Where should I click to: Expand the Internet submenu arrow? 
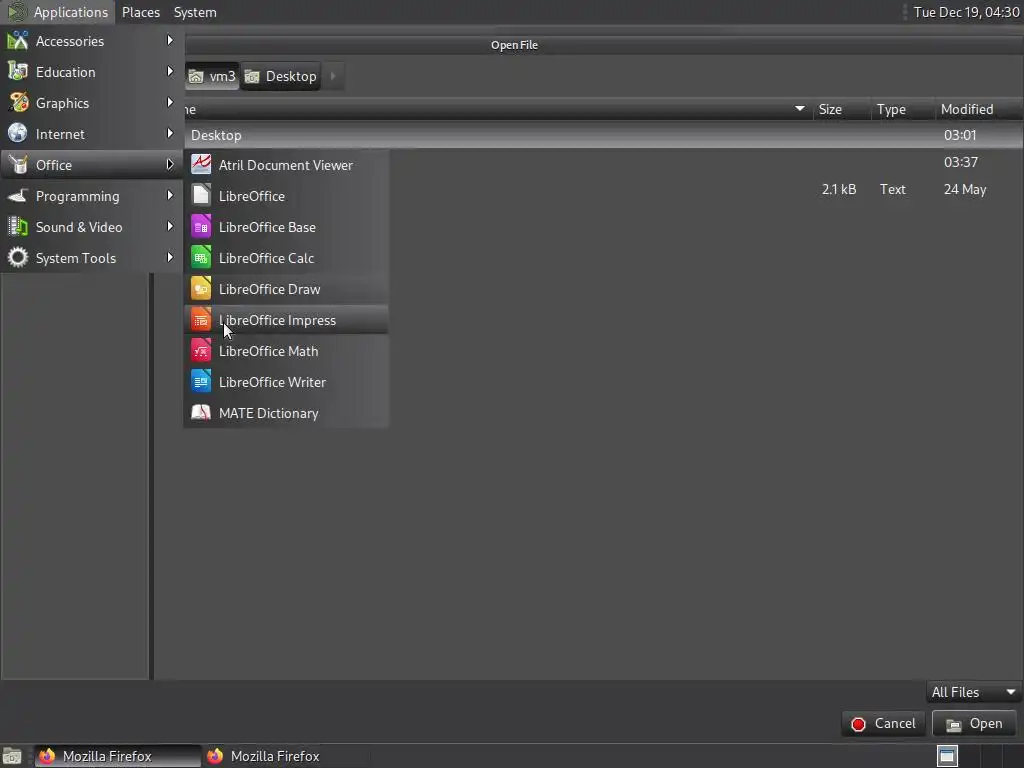tap(170, 133)
